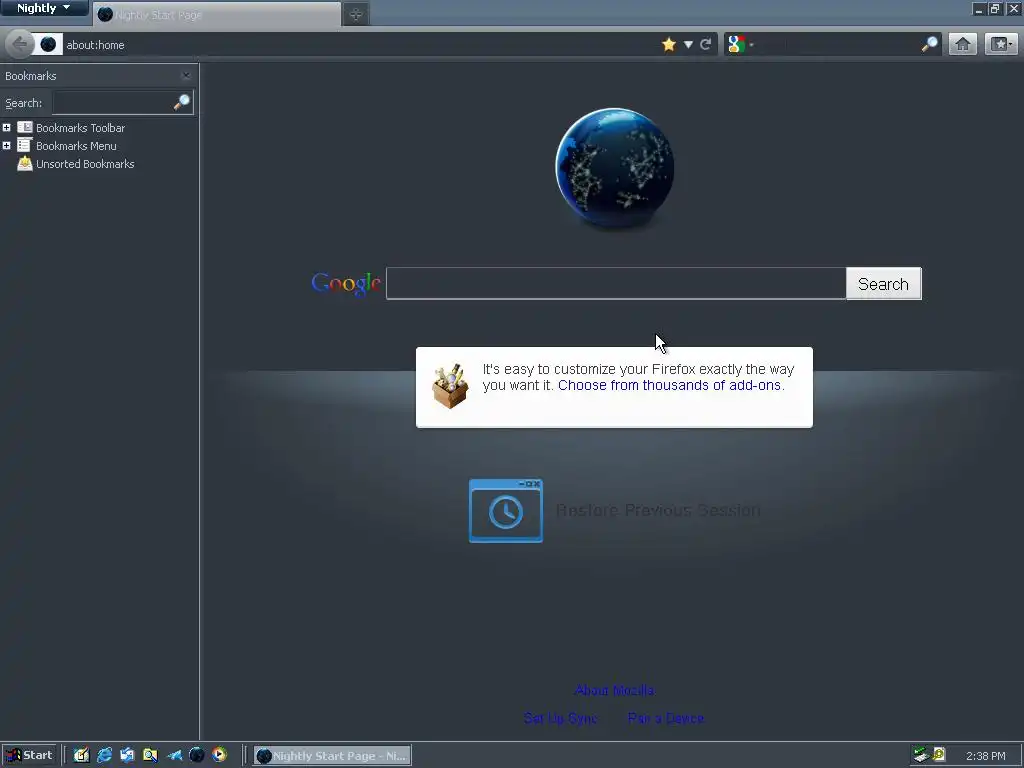Viewport: 1024px width, 768px height.
Task: Click the yellow system tray icon beside the clock
Action: (x=939, y=755)
